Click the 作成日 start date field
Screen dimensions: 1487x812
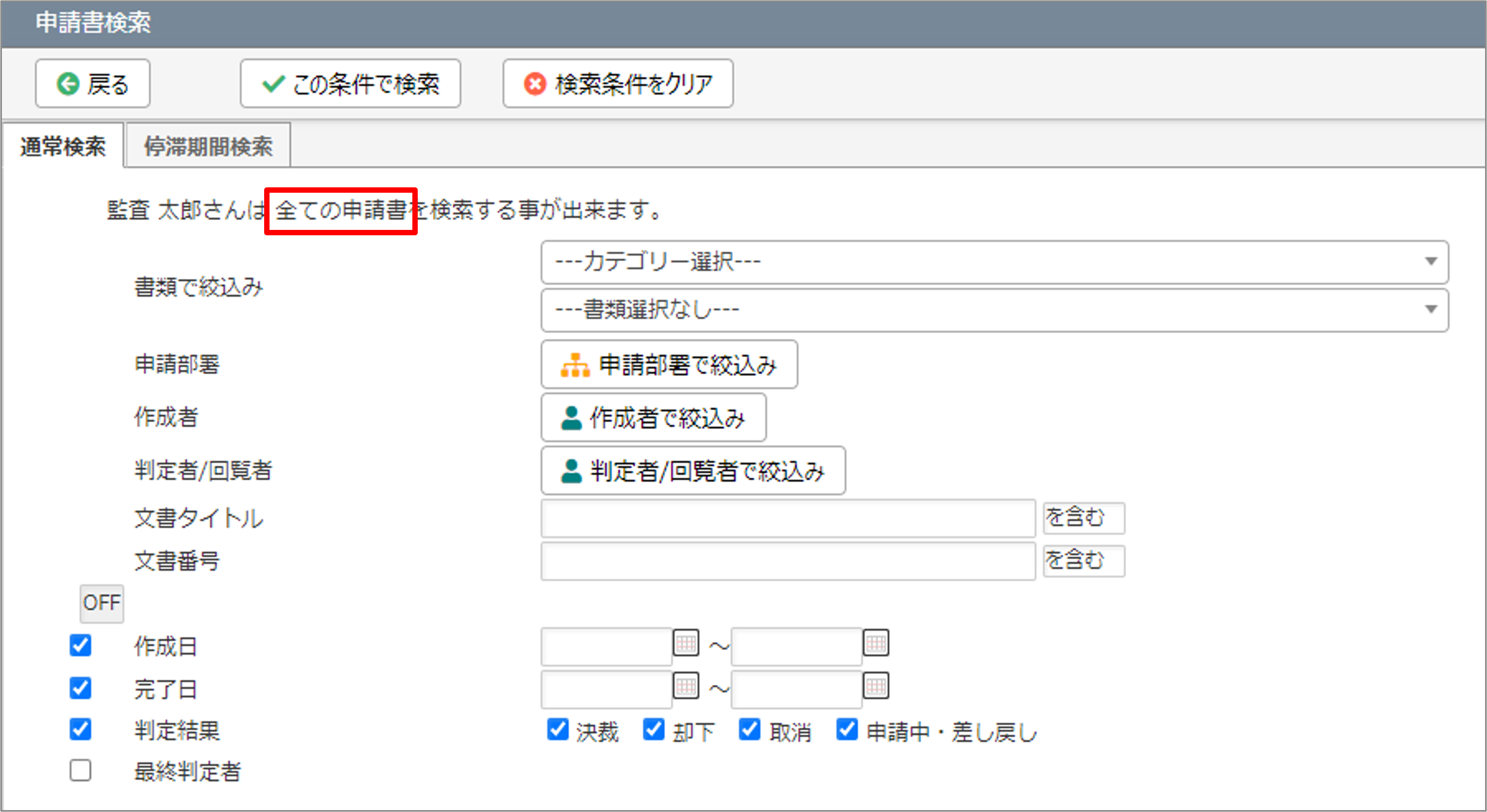point(607,646)
